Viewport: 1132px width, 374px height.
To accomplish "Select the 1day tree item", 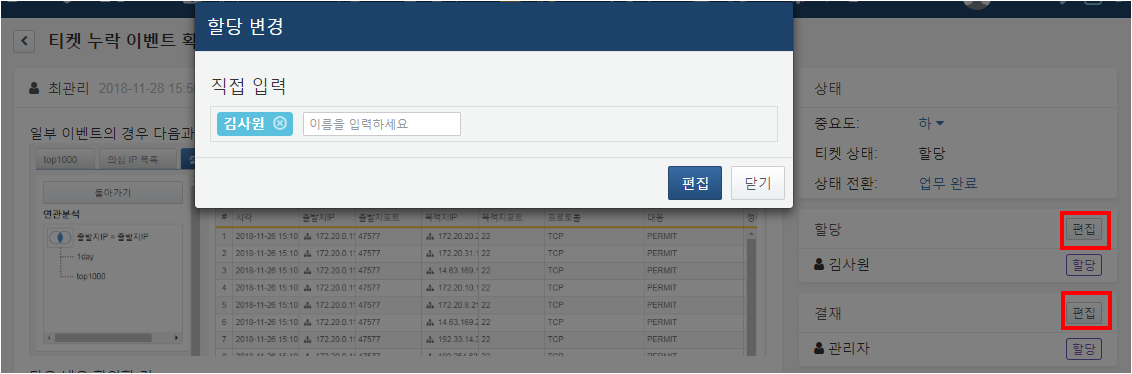I will (x=84, y=256).
